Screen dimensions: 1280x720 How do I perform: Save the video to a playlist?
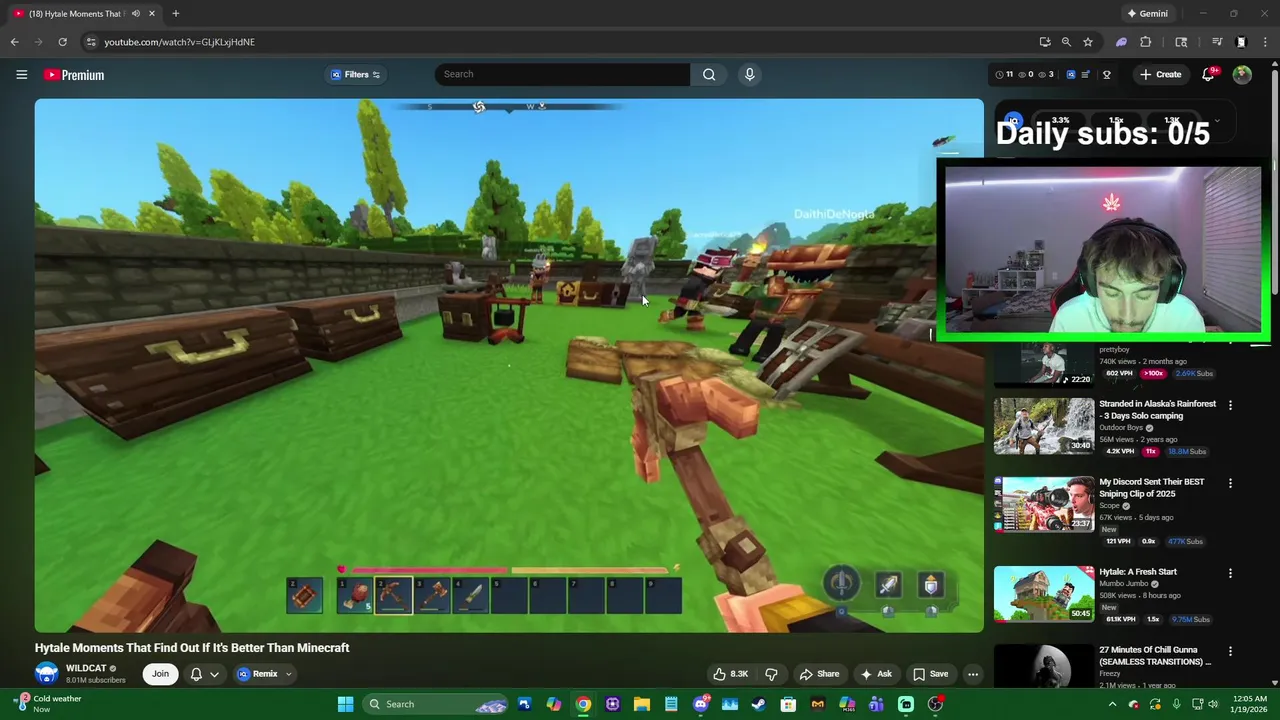tap(930, 674)
